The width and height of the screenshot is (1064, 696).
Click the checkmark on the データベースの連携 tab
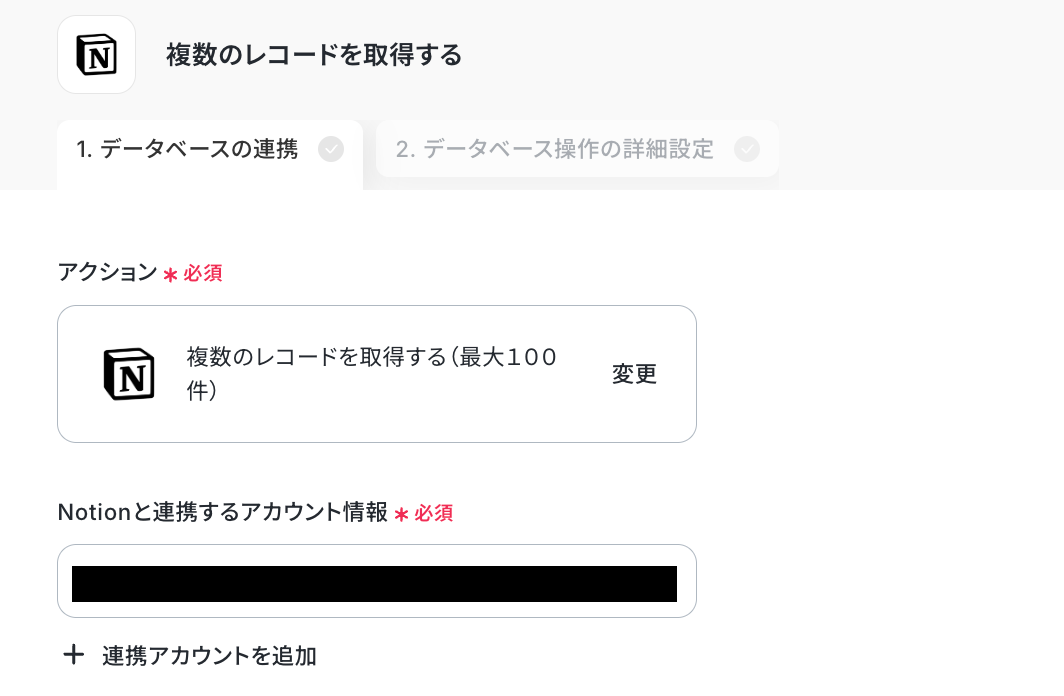(x=331, y=149)
